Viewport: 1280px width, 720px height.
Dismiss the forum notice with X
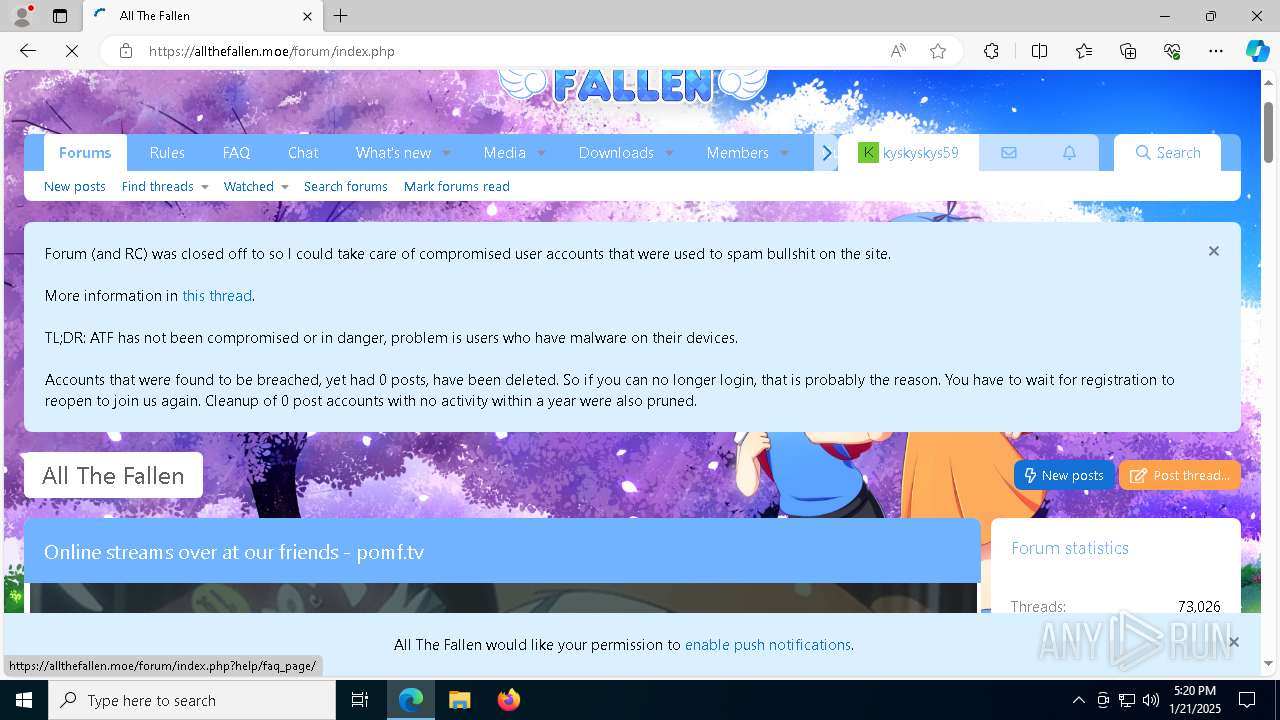click(1214, 251)
